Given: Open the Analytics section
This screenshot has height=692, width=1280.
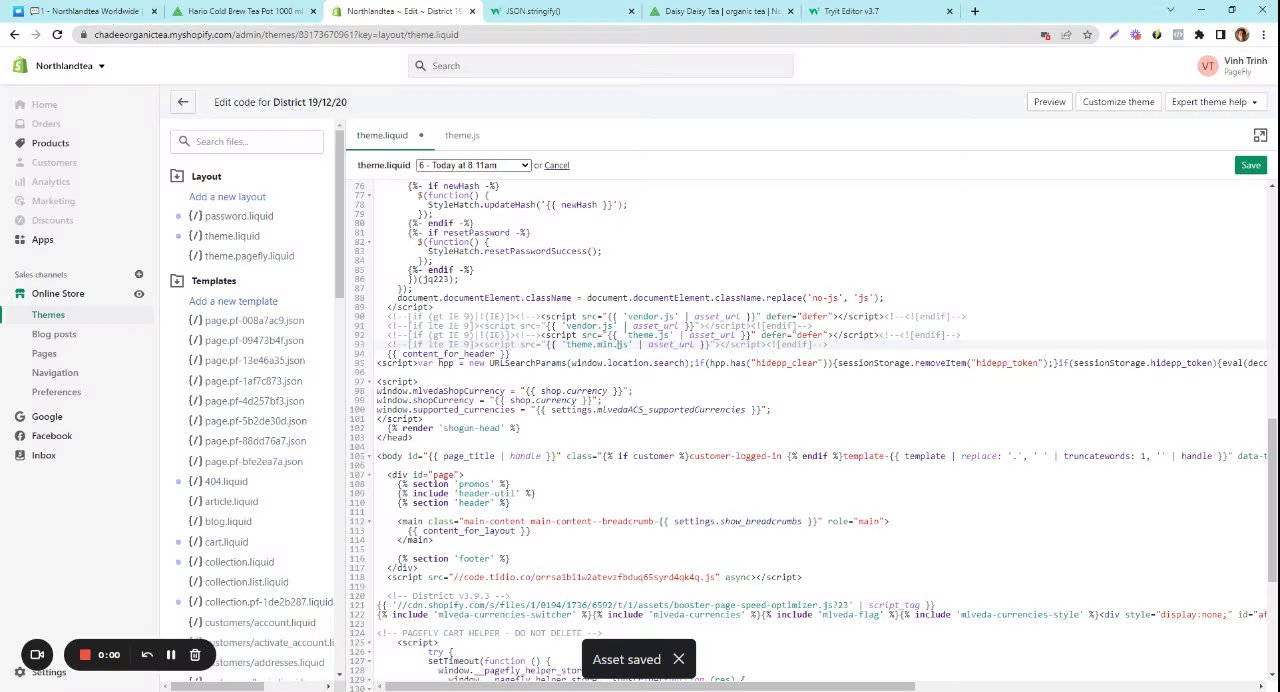Looking at the screenshot, I should coord(50,182).
